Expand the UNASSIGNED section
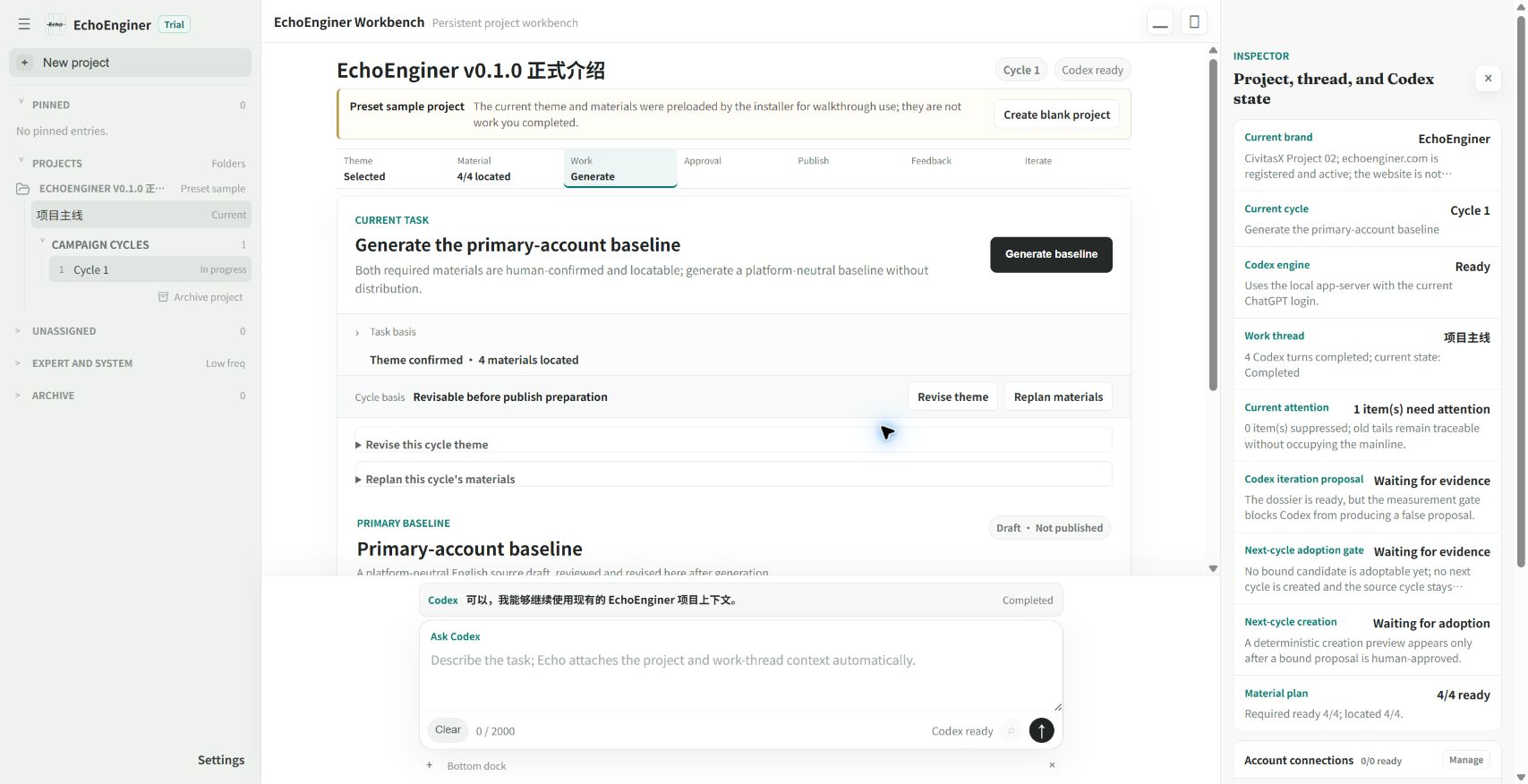Screen dimensions: 1528x784 click(x=18, y=331)
